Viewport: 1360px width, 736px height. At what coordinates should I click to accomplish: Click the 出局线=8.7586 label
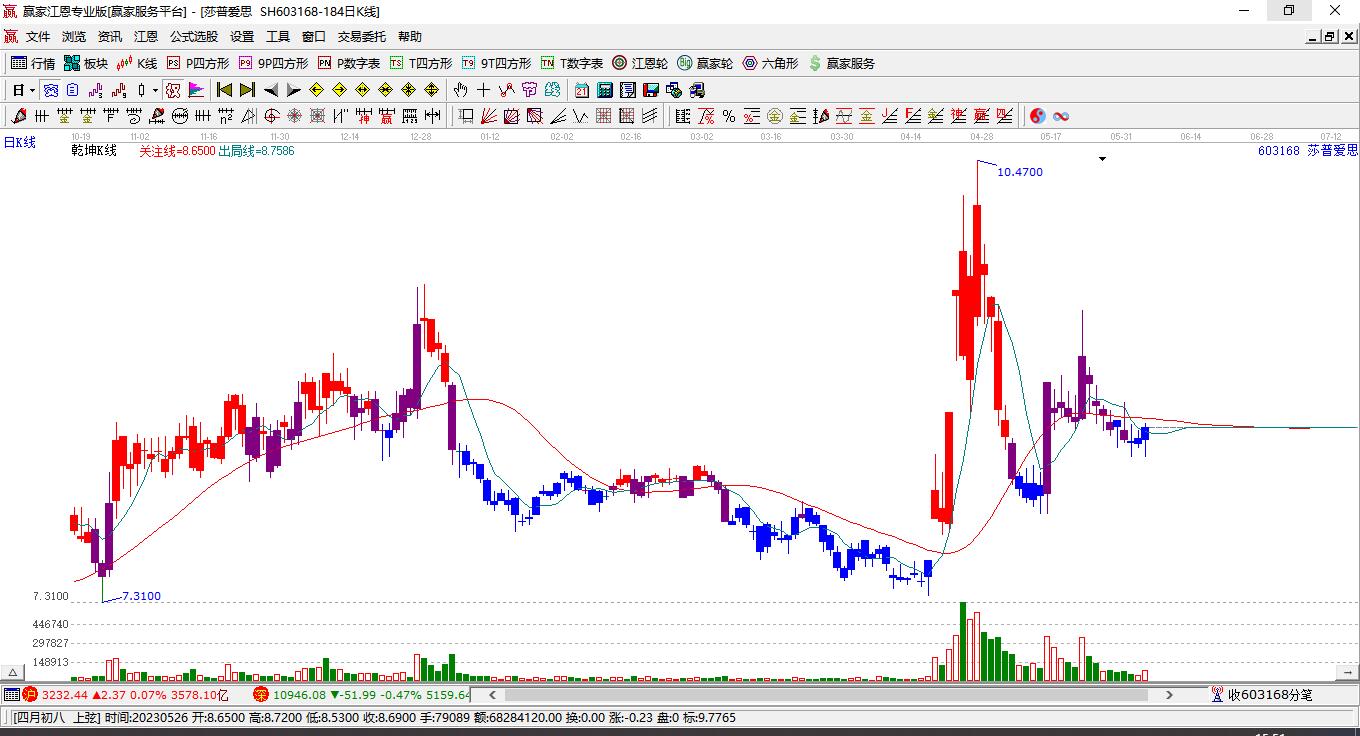point(256,151)
